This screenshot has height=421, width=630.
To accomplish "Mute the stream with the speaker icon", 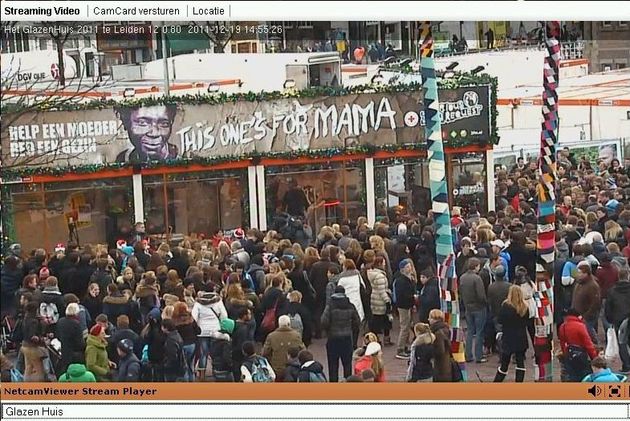I will click(594, 391).
